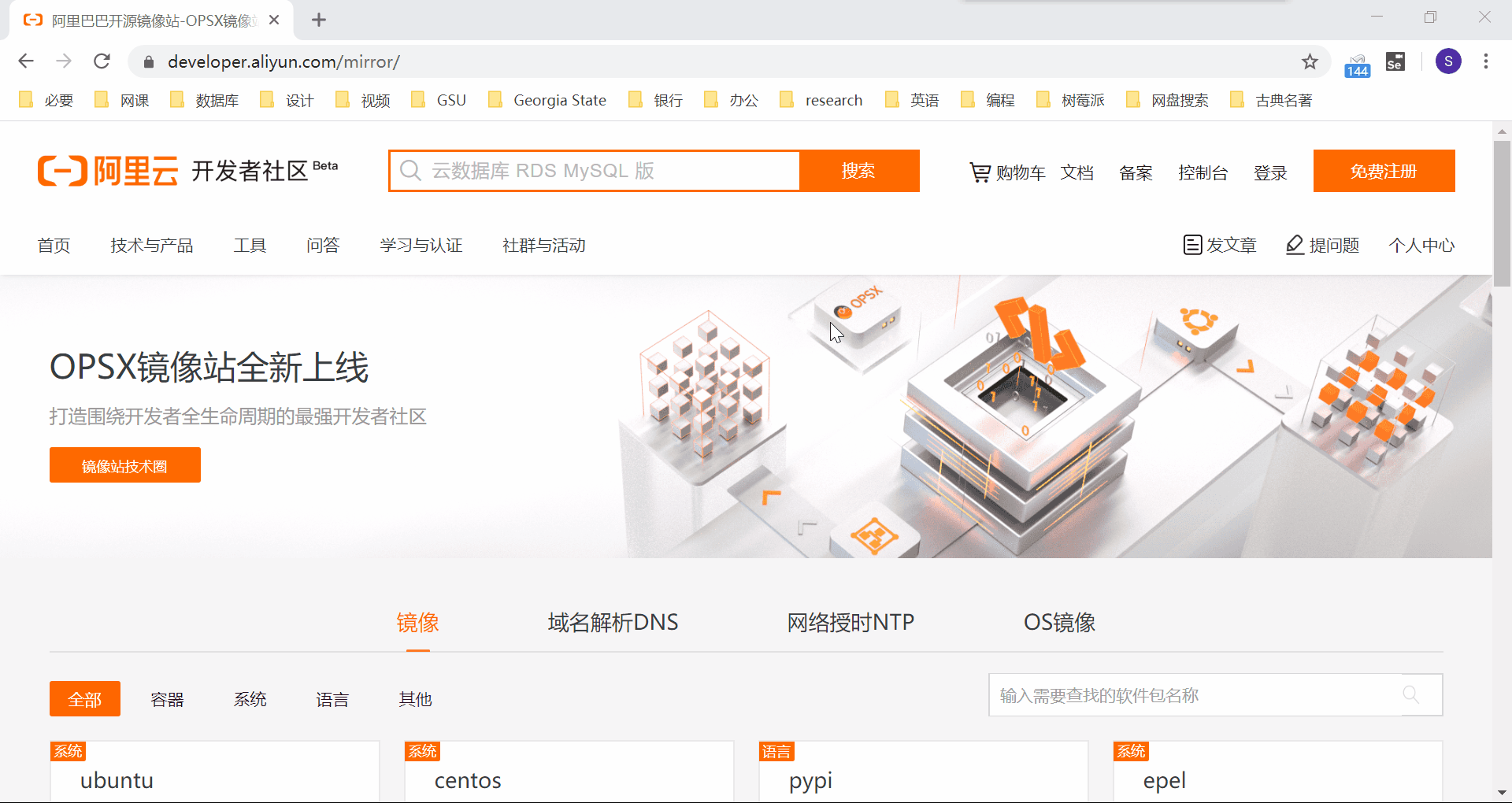Switch to 网络授时NTP tab
The height and width of the screenshot is (803, 1512).
[x=850, y=623]
